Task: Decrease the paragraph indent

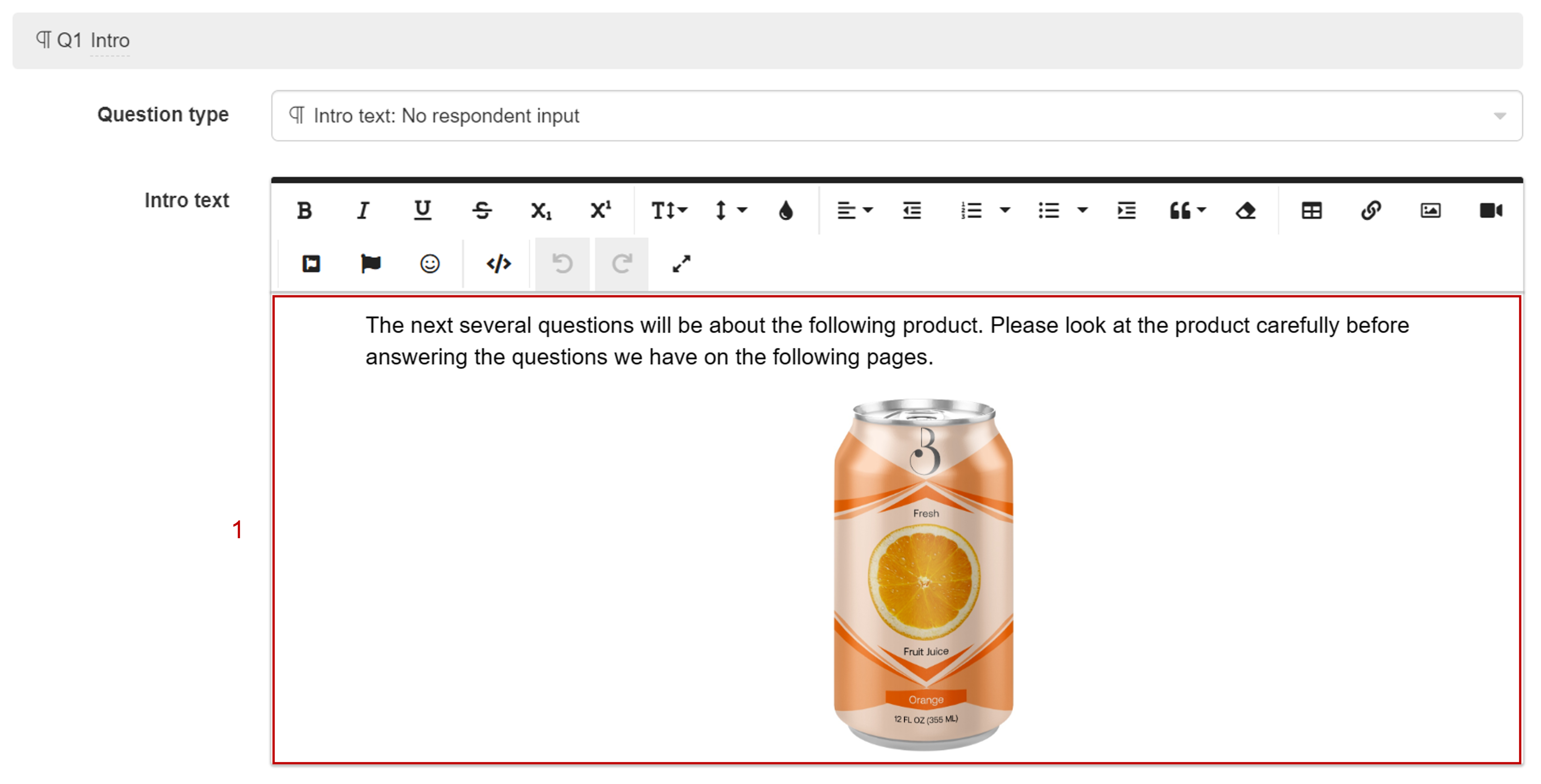Action: (912, 210)
